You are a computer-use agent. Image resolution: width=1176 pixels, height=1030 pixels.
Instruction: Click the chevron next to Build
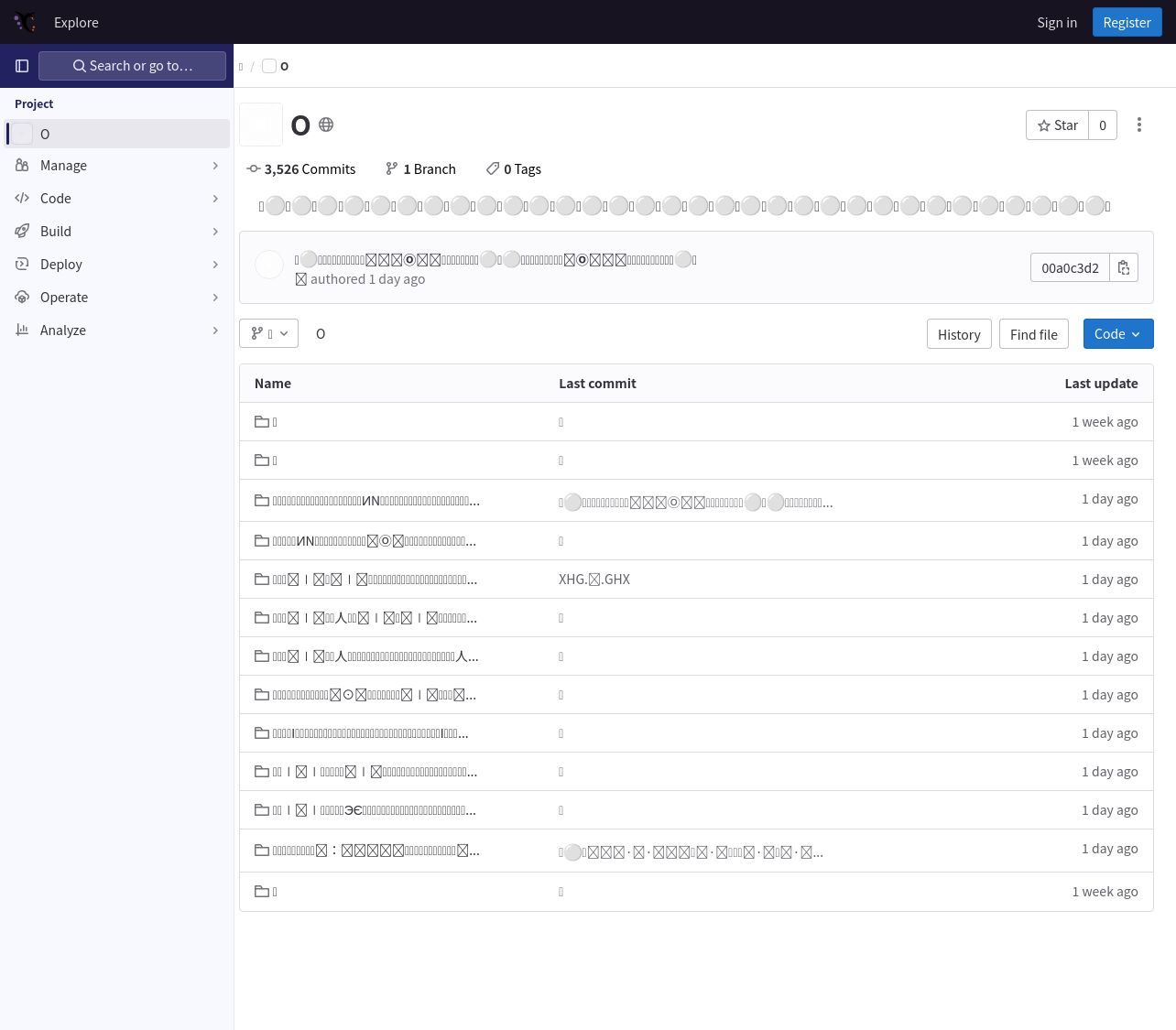215,232
